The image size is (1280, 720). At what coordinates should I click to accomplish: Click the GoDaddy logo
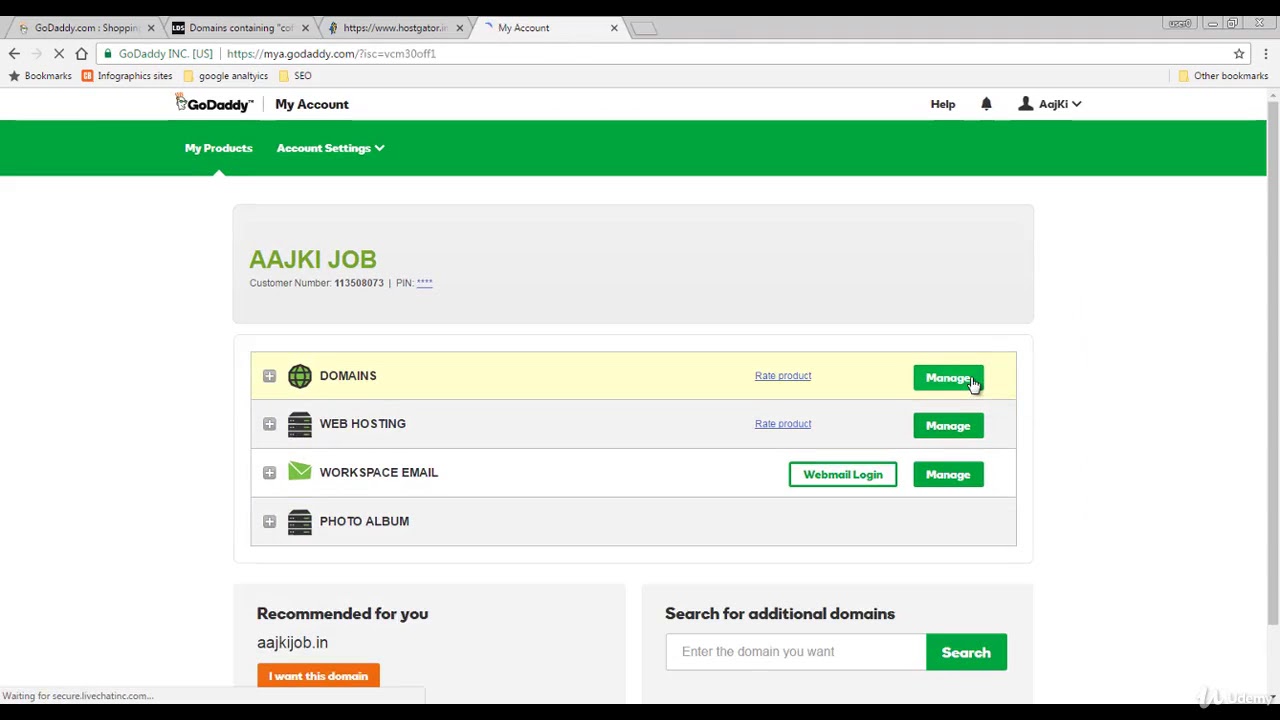point(214,103)
